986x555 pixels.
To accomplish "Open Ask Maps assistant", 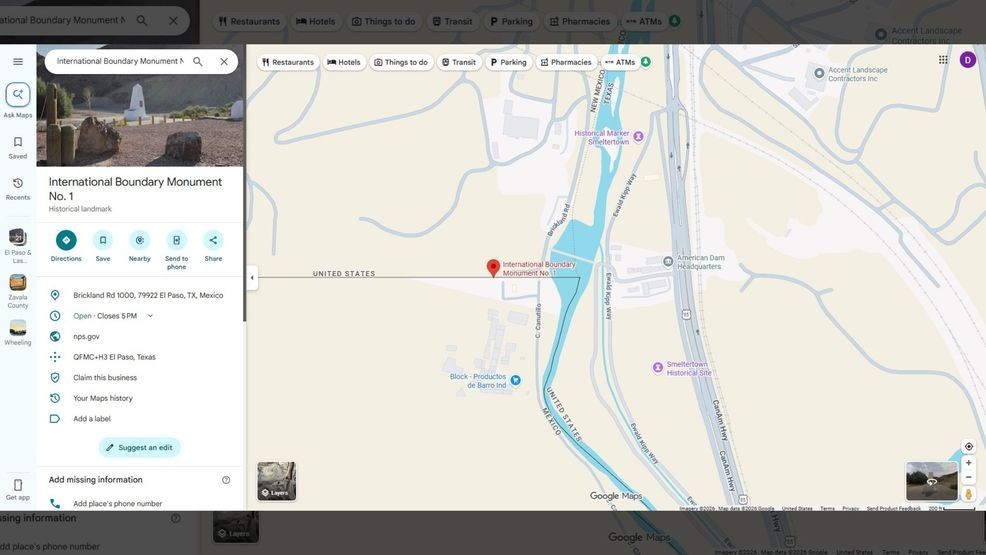I will (18, 101).
